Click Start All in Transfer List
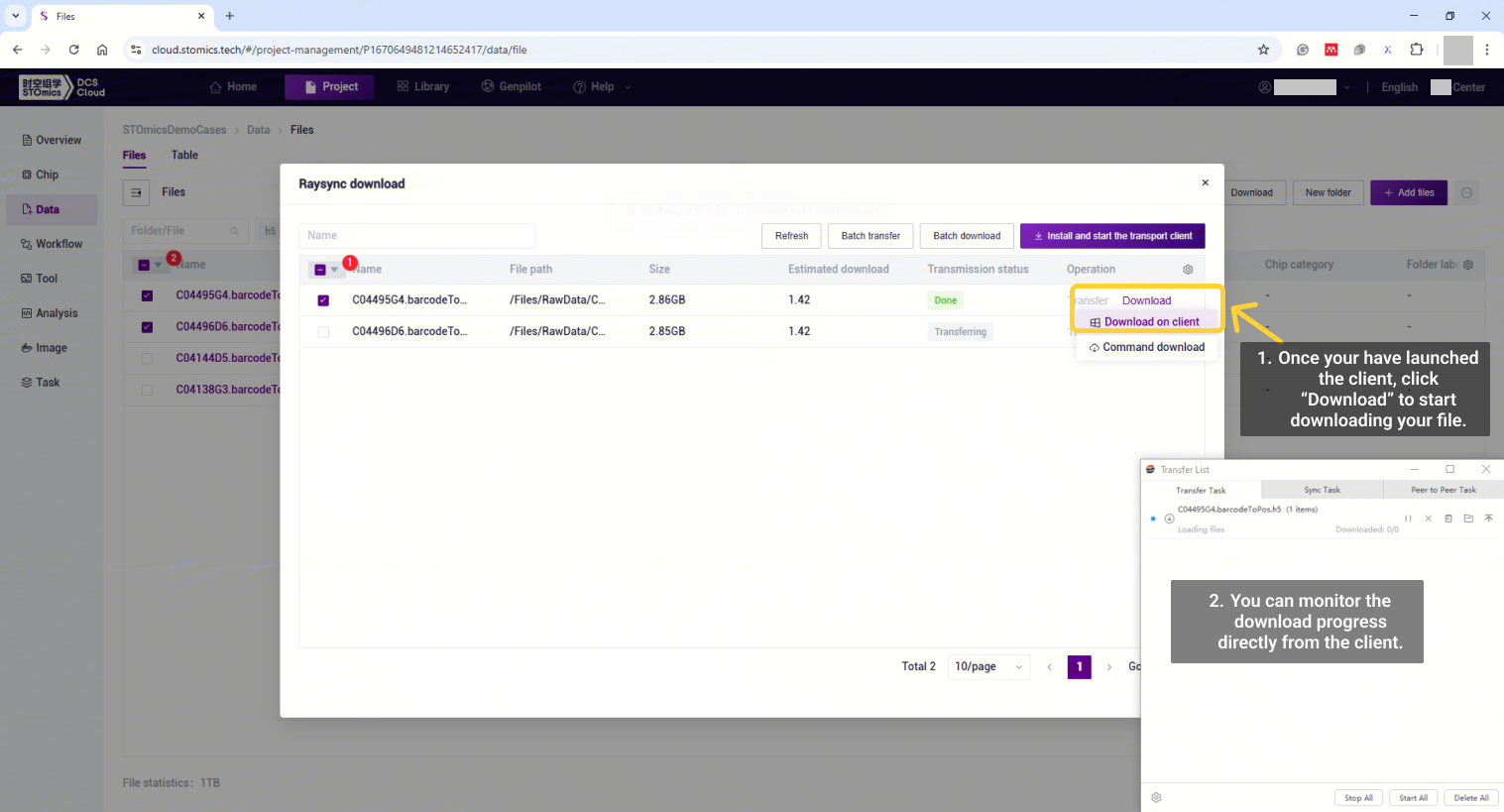 1413,797
